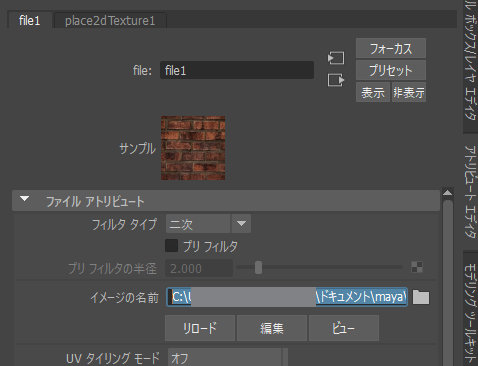Click the プリセット button
This screenshot has height=366, width=478.
pos(391,70)
